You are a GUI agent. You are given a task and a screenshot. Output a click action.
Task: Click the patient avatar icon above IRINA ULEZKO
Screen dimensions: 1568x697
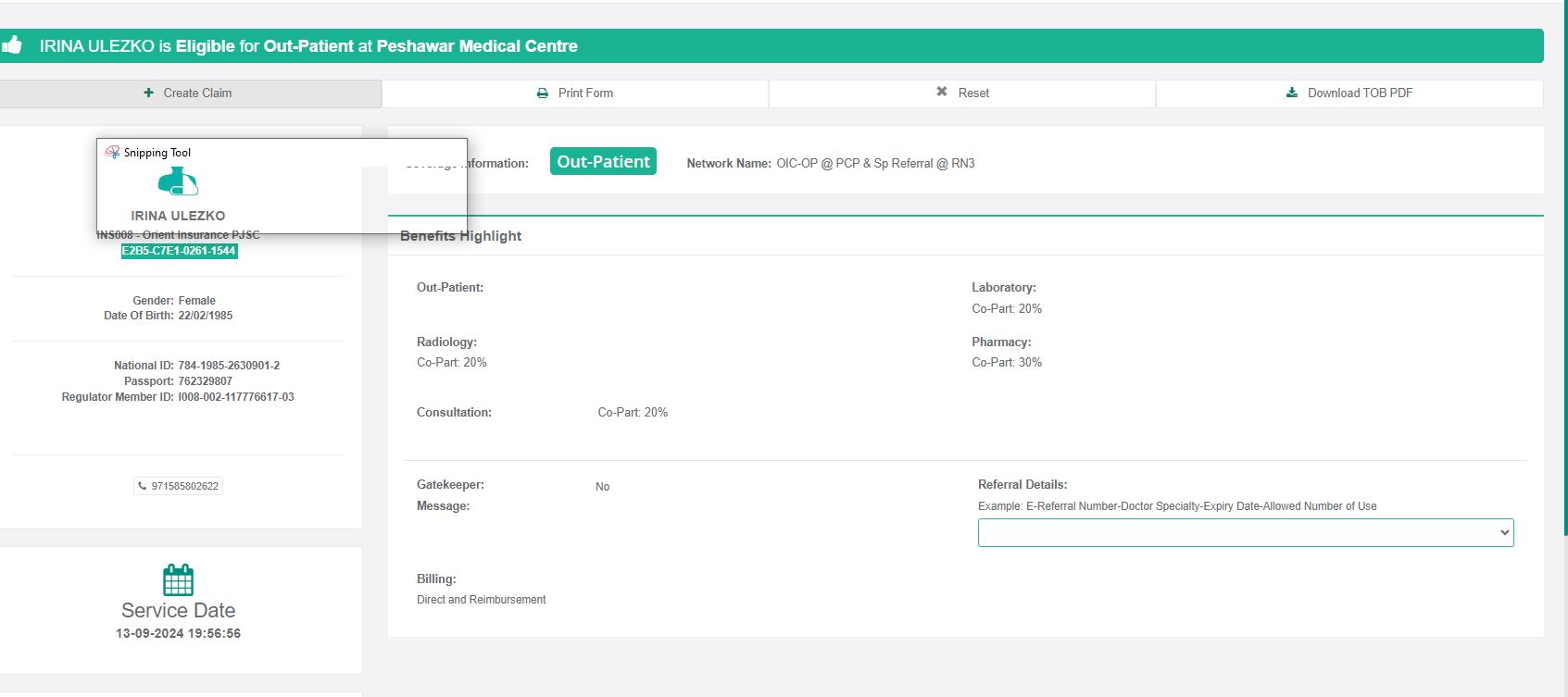click(x=178, y=181)
